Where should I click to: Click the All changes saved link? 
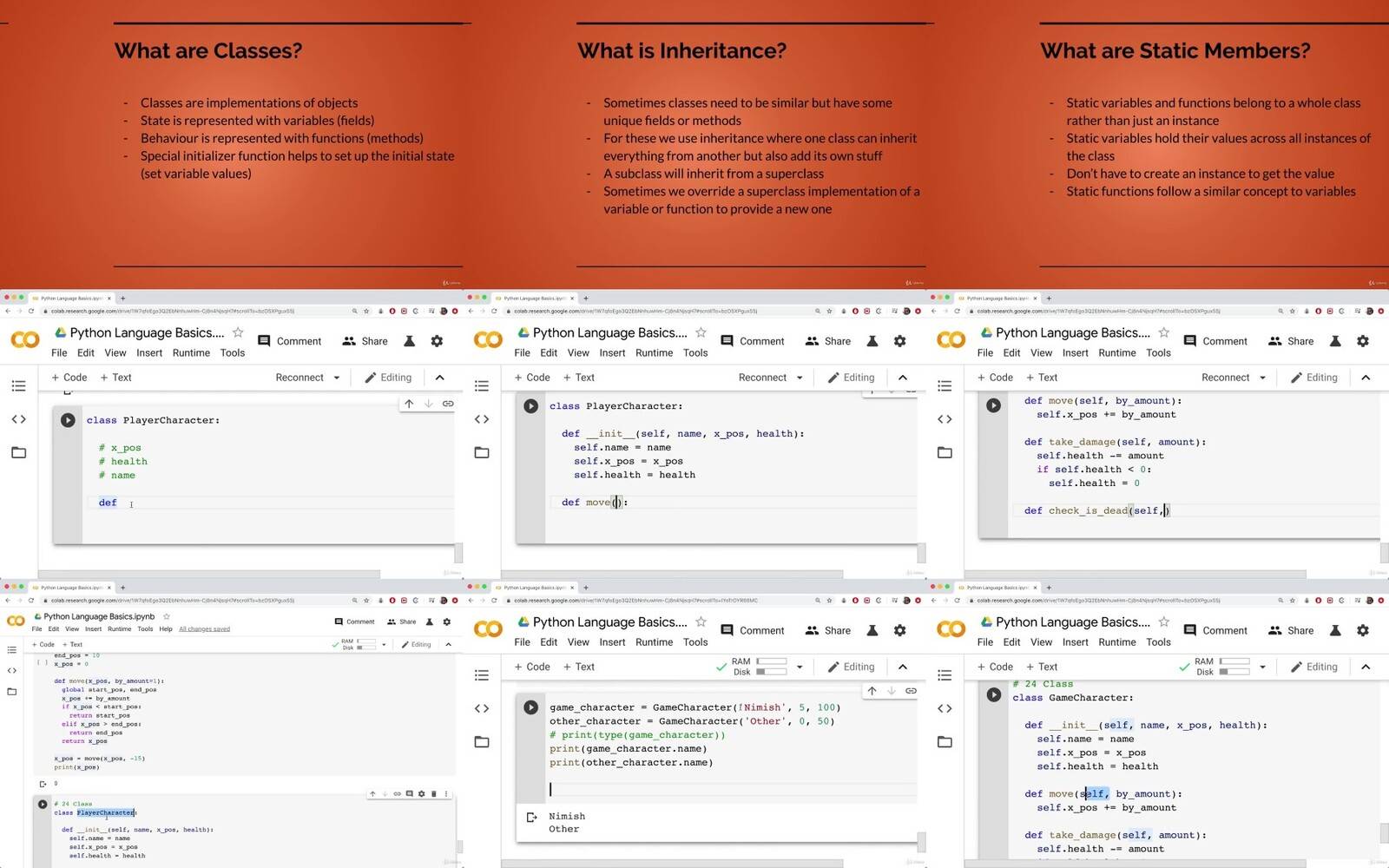click(x=204, y=629)
